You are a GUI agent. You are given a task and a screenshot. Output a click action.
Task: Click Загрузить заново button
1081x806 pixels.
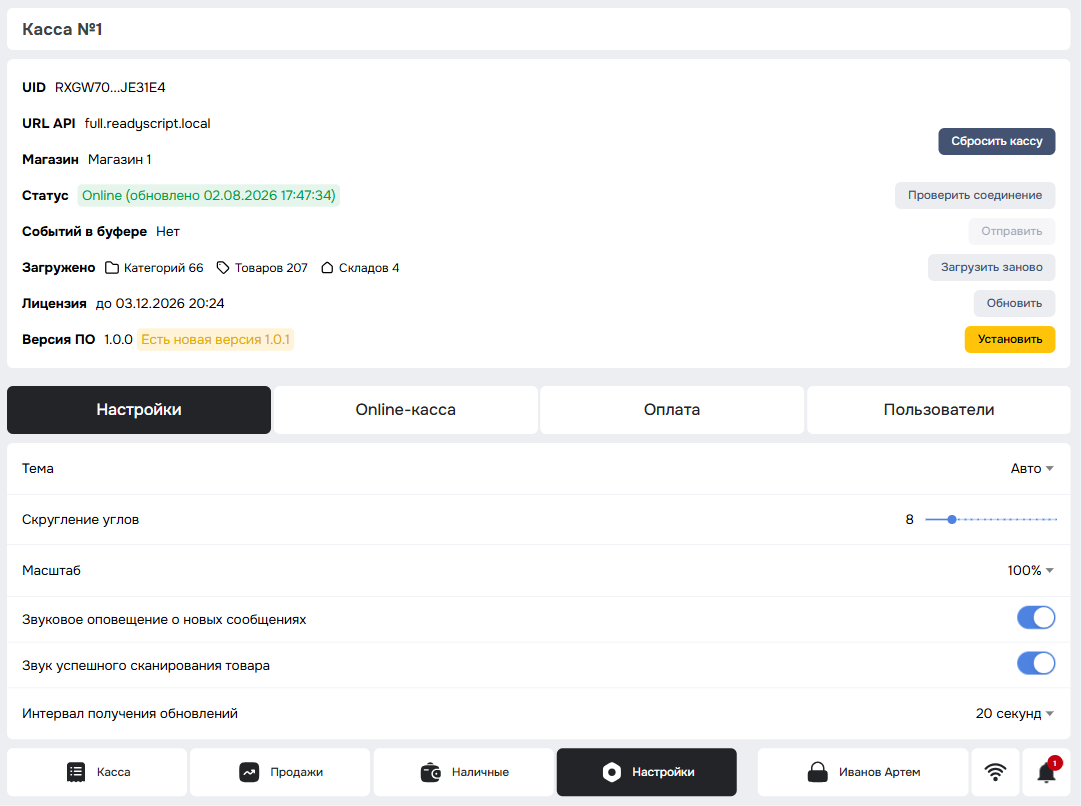991,267
